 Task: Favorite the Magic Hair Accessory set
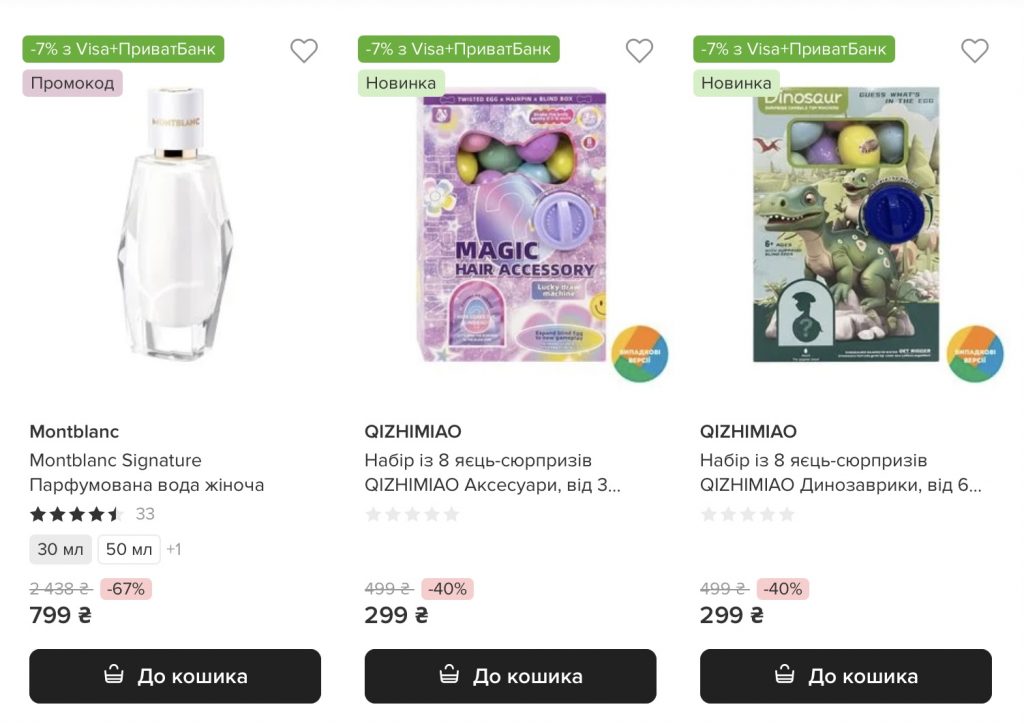tap(639, 51)
